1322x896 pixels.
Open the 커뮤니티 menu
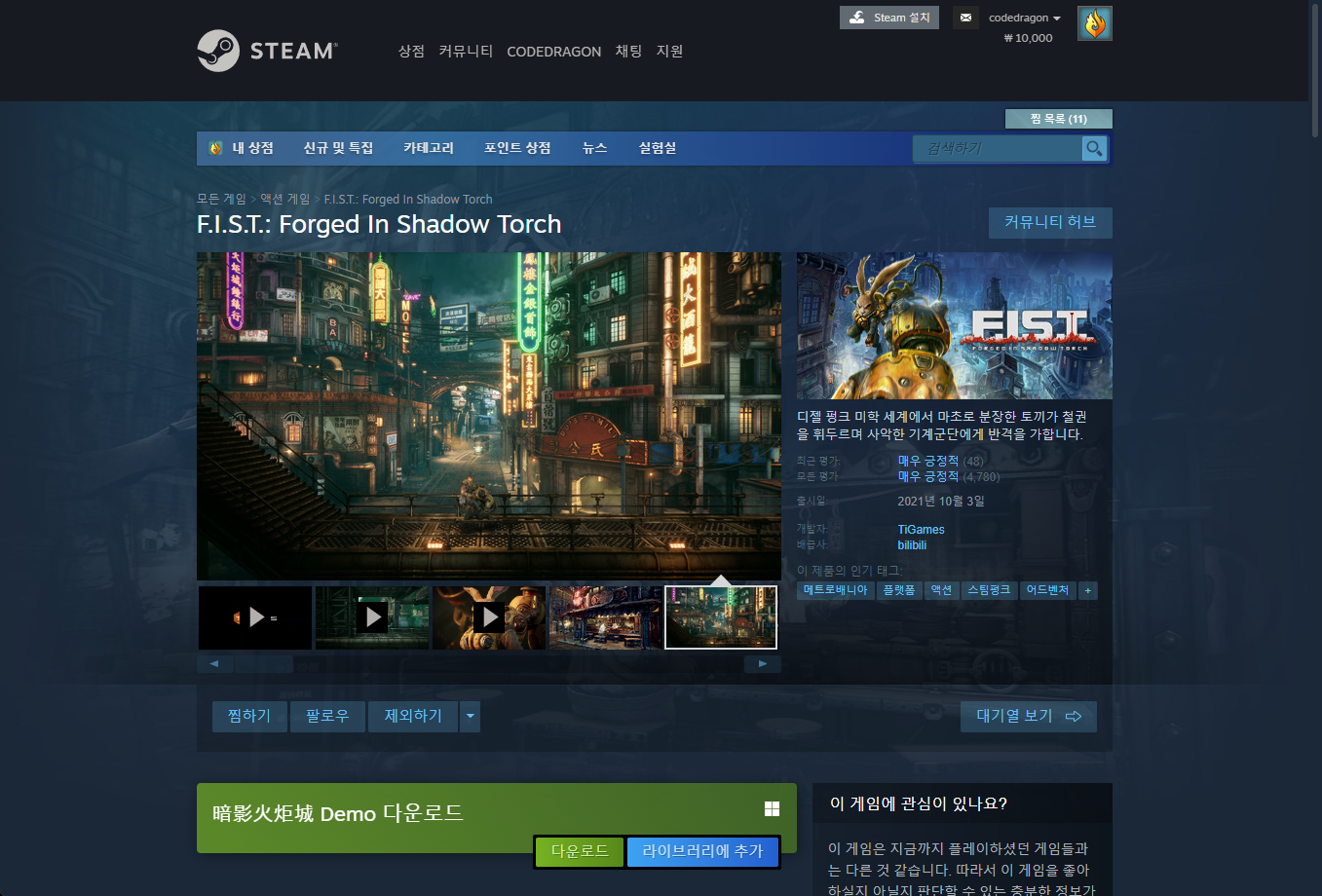click(466, 51)
